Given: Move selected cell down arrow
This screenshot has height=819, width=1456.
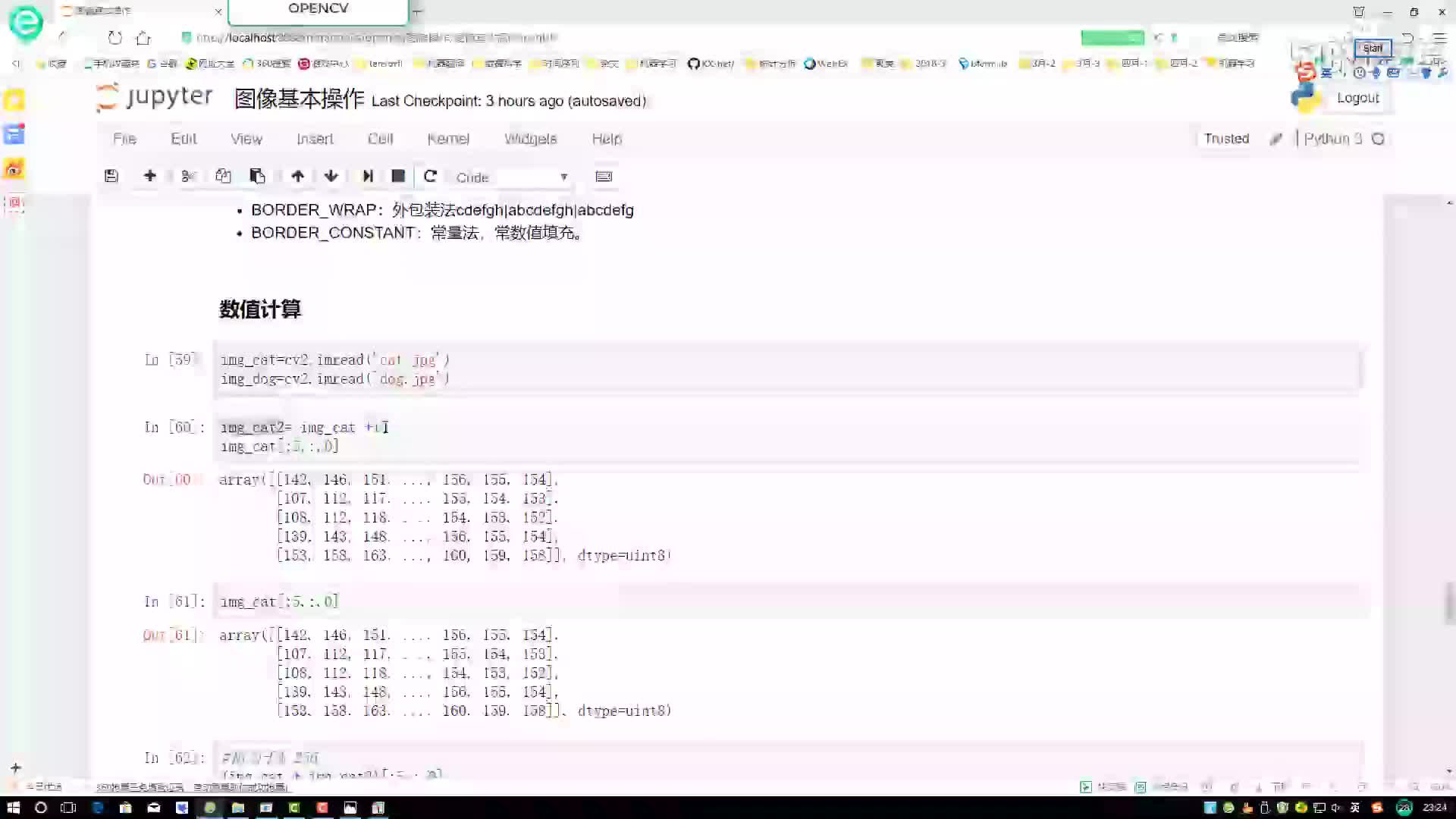Looking at the screenshot, I should click(x=331, y=176).
